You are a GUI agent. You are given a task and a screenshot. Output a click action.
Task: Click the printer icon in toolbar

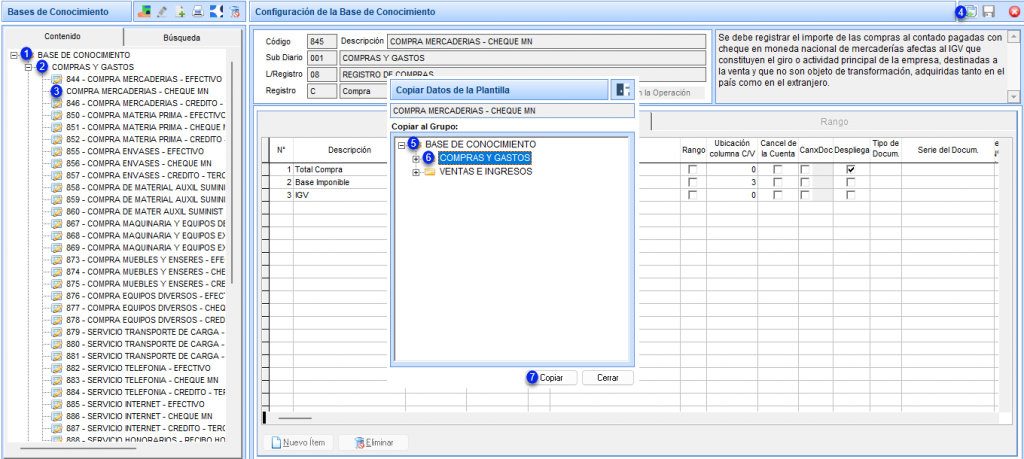click(x=198, y=11)
